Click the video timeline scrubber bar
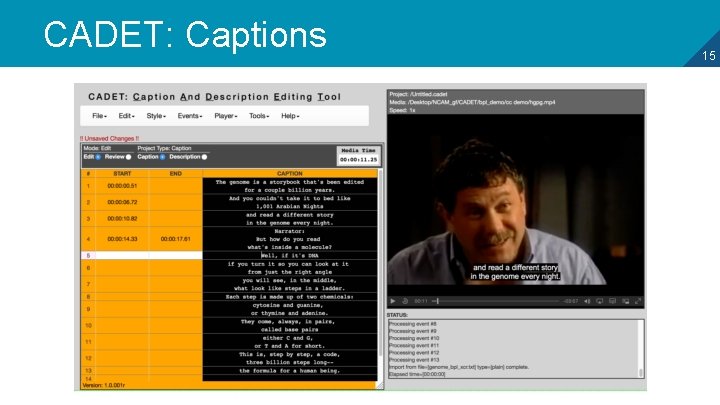 496,301
